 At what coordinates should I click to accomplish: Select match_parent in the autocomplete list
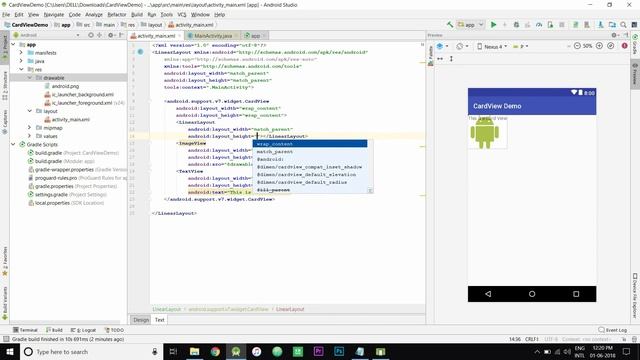point(310,151)
